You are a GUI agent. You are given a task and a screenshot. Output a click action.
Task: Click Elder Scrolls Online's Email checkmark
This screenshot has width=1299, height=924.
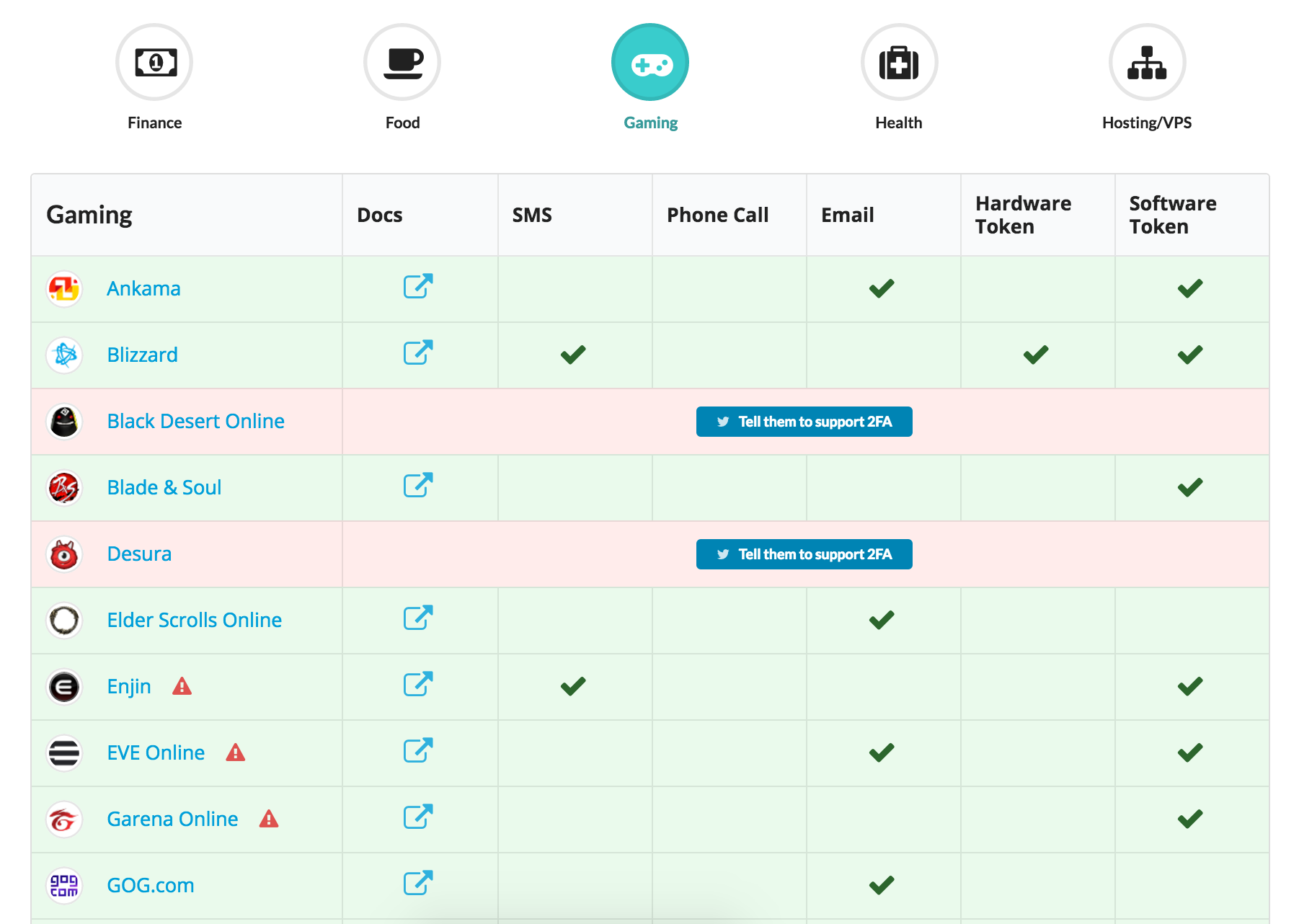[882, 620]
